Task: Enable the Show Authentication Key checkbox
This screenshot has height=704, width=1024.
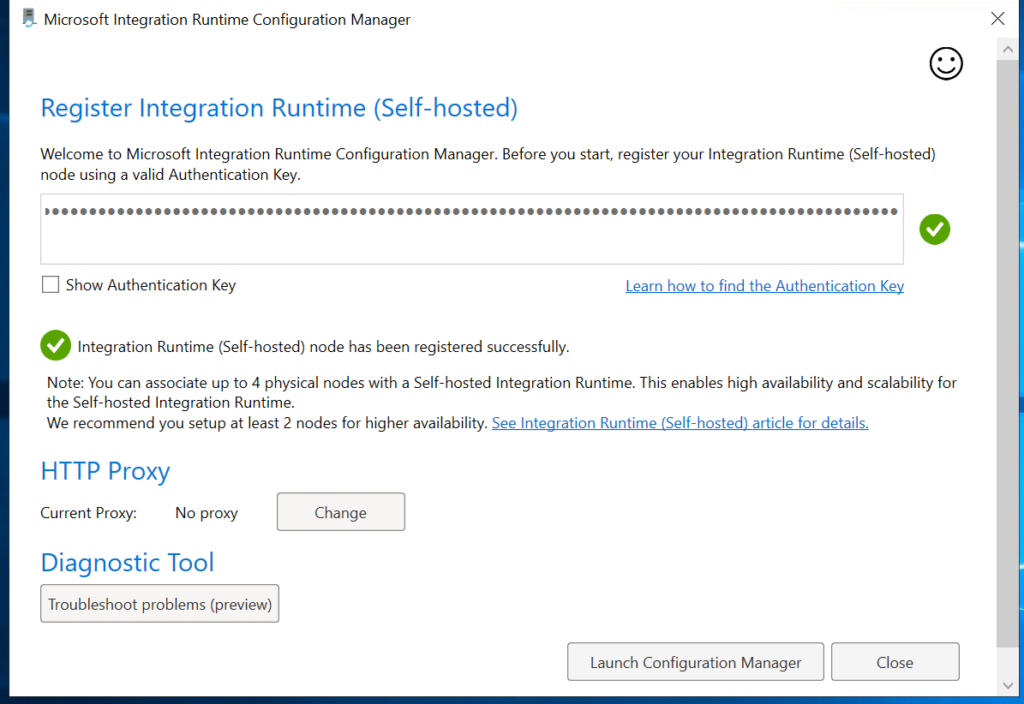Action: (50, 285)
